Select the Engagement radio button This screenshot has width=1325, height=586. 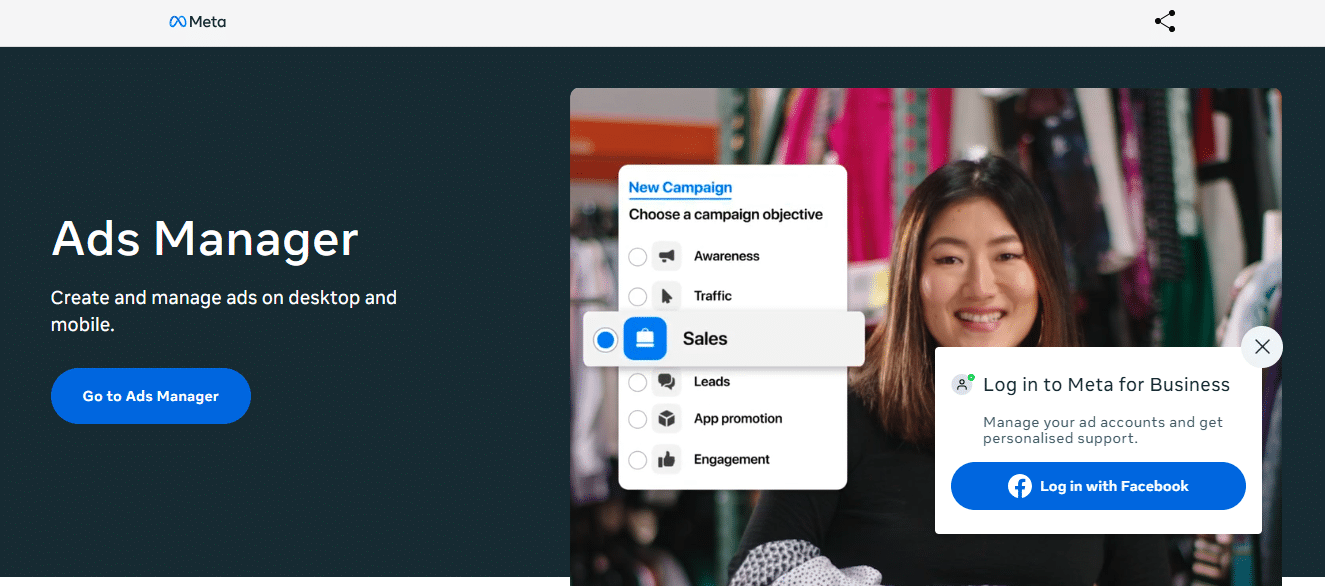637,461
